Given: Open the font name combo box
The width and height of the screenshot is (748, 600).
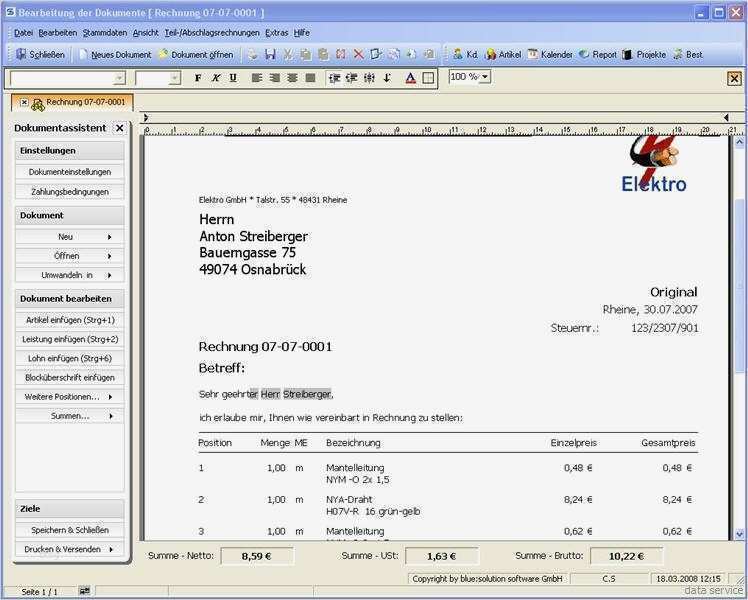Looking at the screenshot, I should (x=67, y=78).
